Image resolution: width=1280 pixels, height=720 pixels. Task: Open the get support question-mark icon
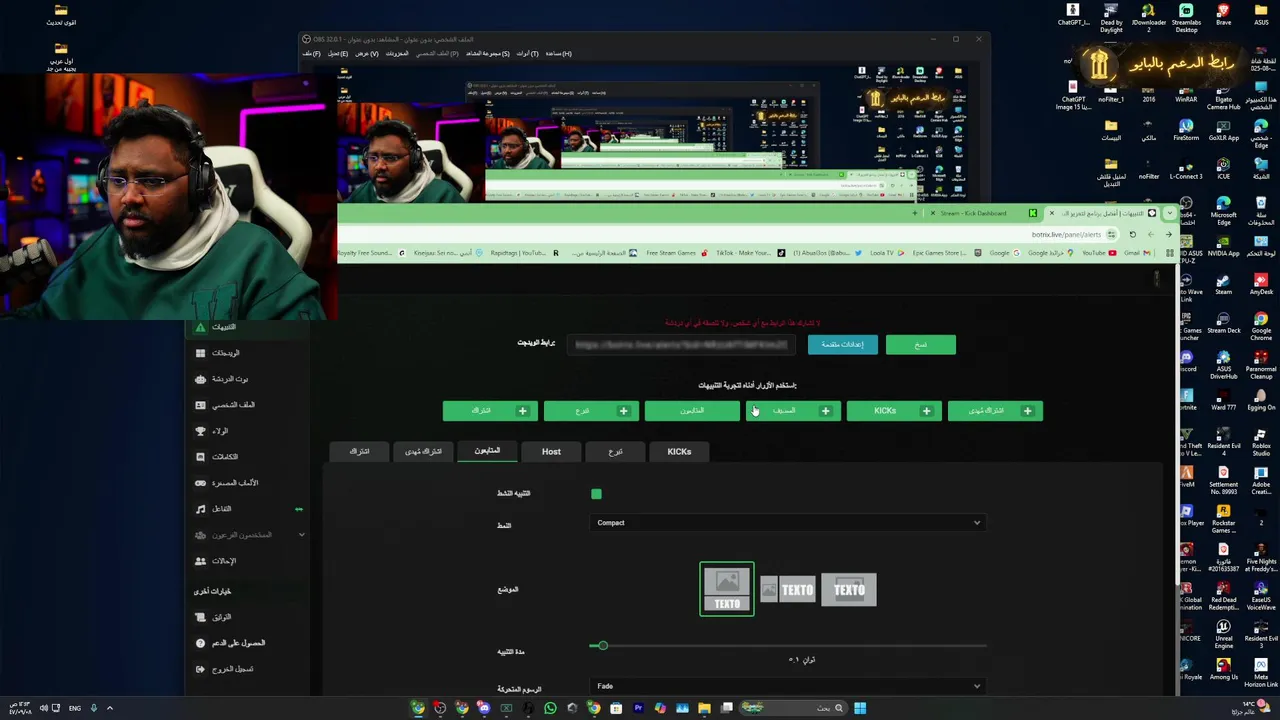pyautogui.click(x=201, y=643)
